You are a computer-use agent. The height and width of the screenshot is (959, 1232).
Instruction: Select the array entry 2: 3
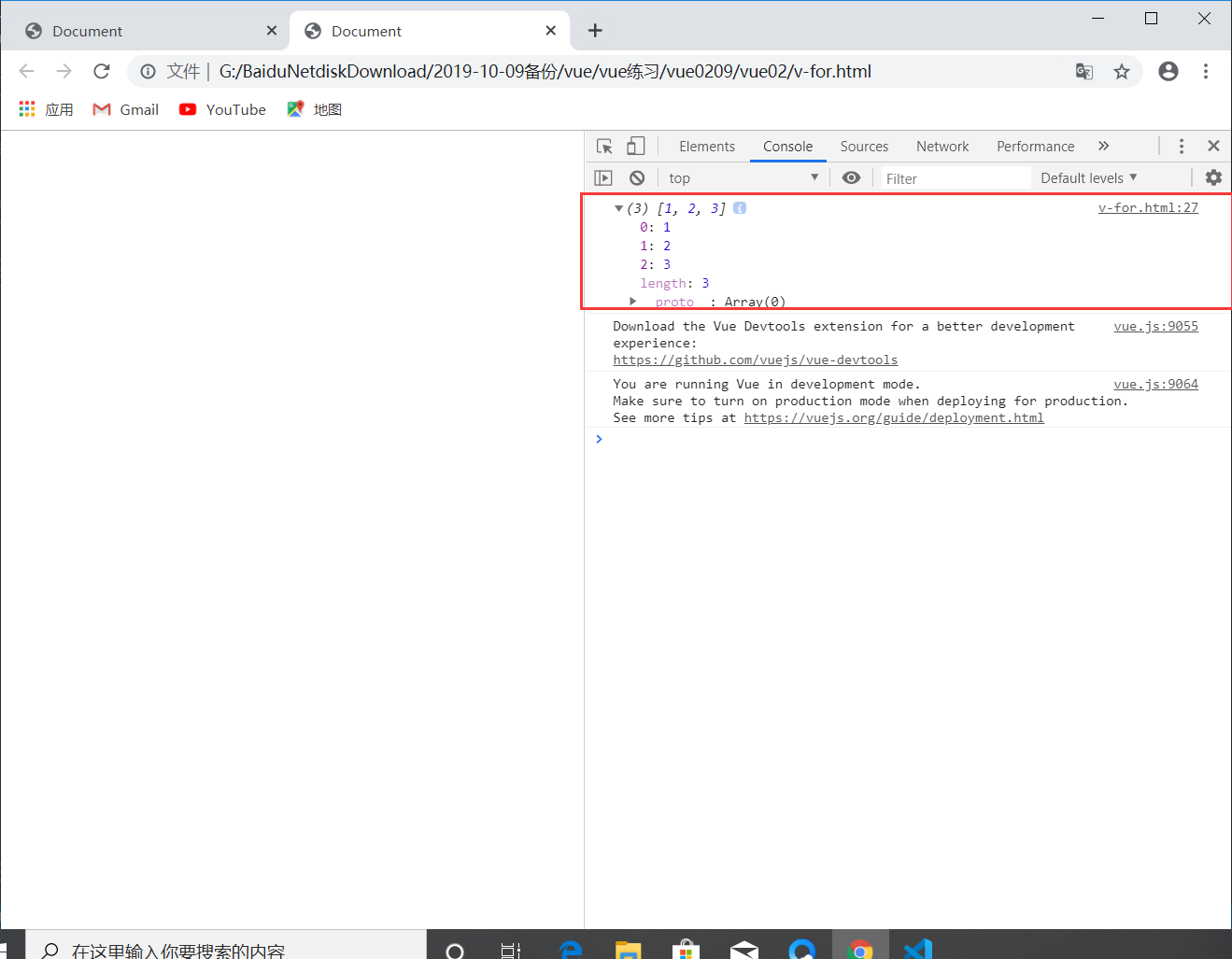[x=655, y=264]
